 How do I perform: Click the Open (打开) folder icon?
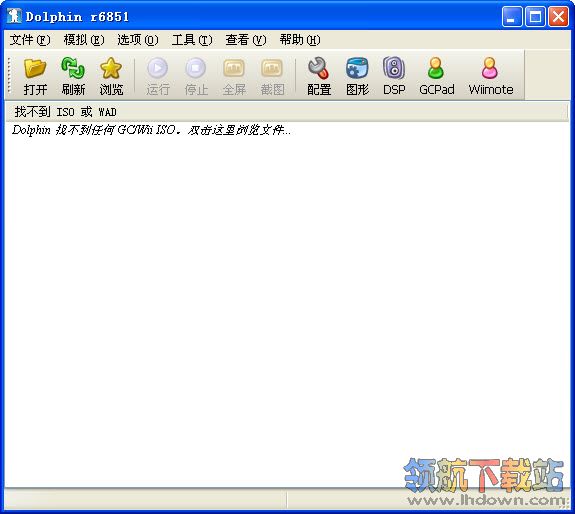pos(35,68)
